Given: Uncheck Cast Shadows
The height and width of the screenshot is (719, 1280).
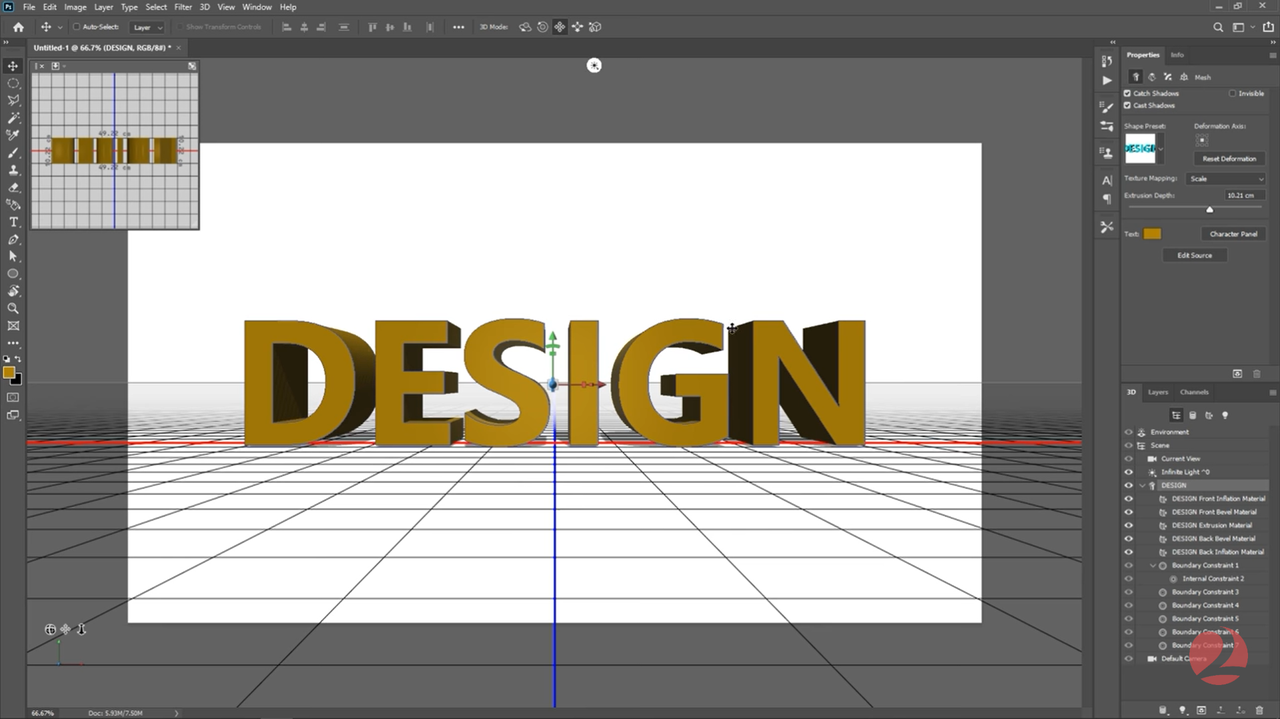Looking at the screenshot, I should pos(1128,105).
